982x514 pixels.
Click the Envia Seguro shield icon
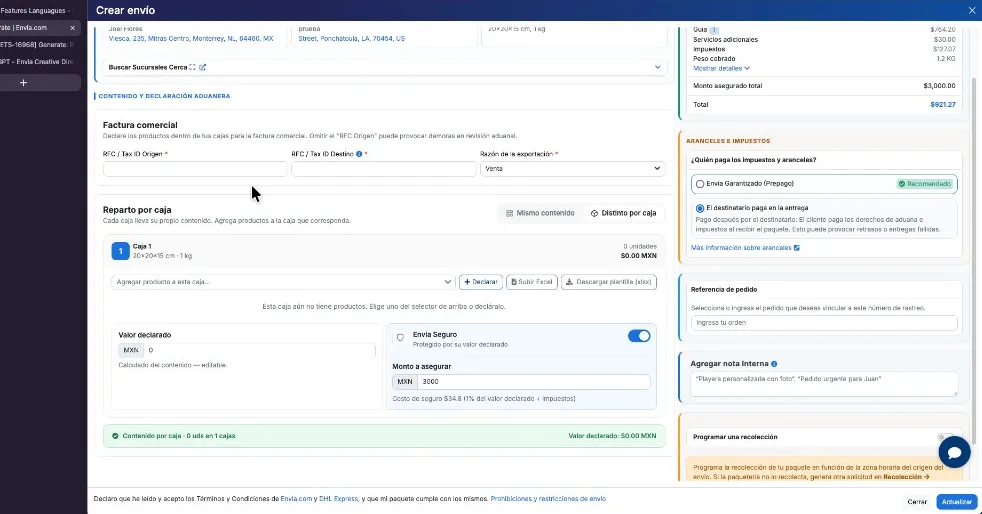click(x=400, y=337)
